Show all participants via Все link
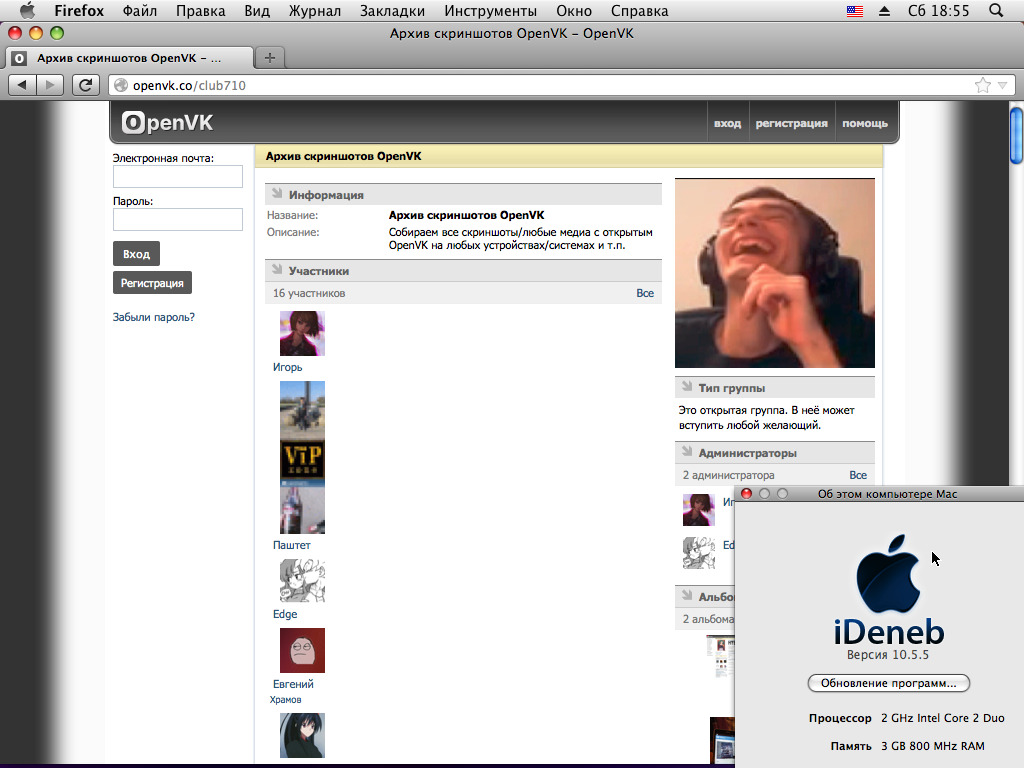This screenshot has height=768, width=1024. (645, 293)
